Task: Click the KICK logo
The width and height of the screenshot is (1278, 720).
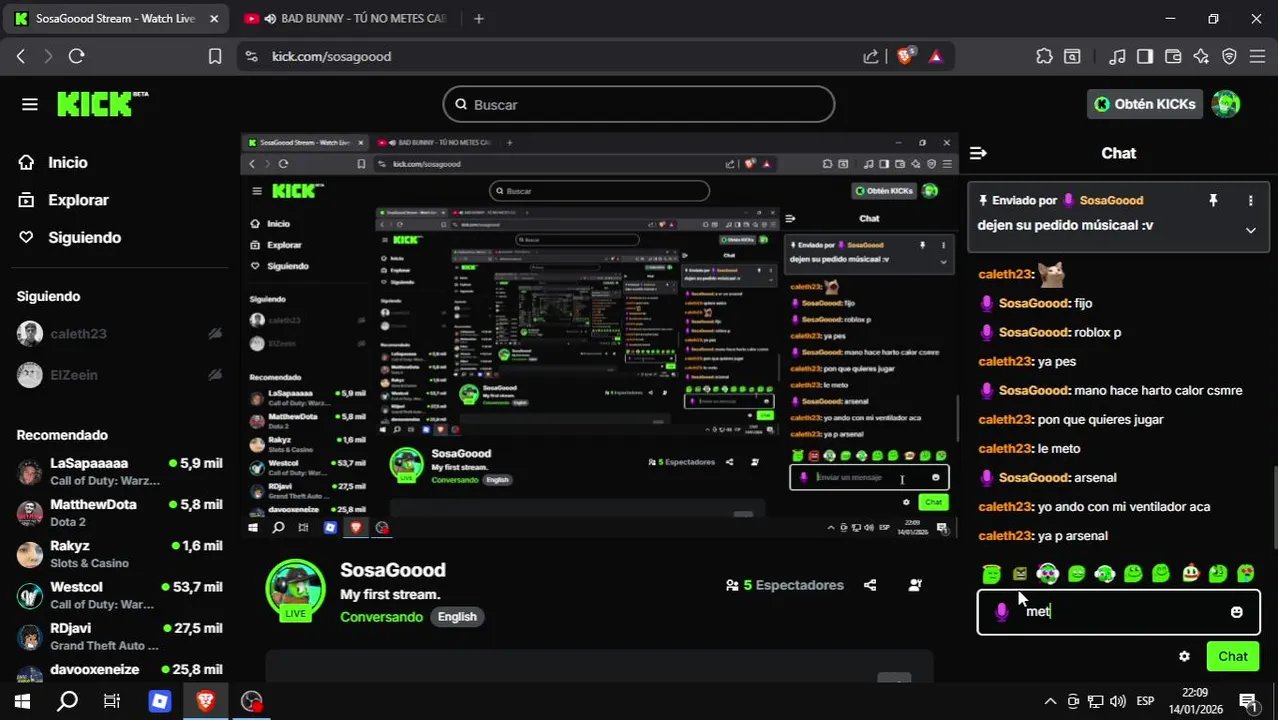Action: tap(102, 104)
